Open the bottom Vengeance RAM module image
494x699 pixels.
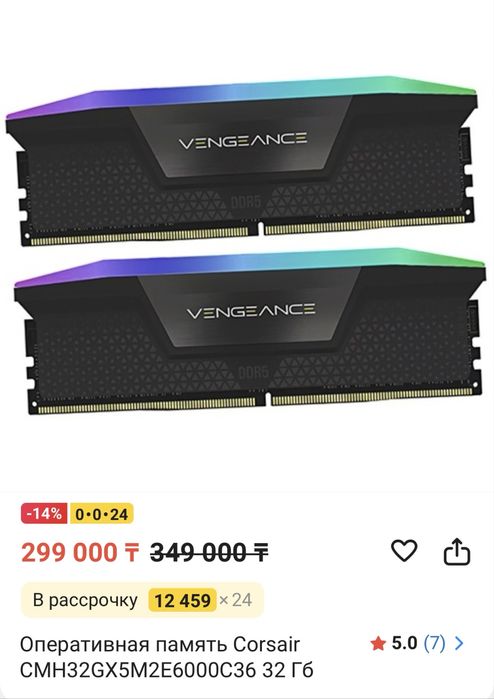coord(250,332)
